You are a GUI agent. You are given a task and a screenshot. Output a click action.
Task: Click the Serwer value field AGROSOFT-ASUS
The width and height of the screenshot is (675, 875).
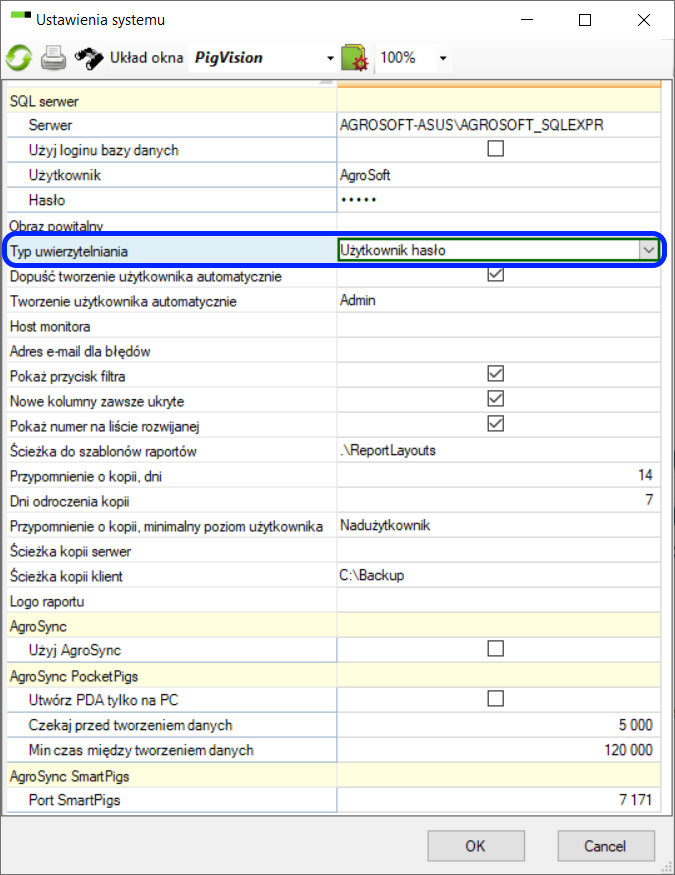[x=499, y=125]
